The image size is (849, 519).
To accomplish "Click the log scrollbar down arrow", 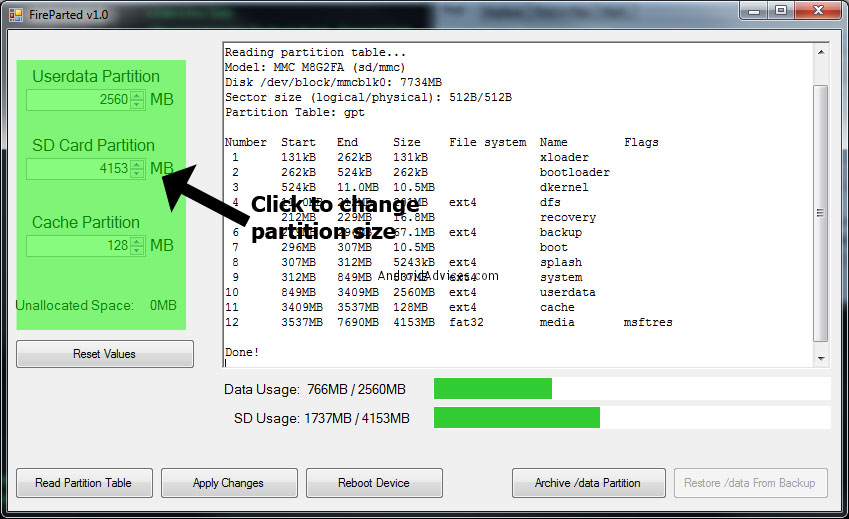I will (x=821, y=358).
